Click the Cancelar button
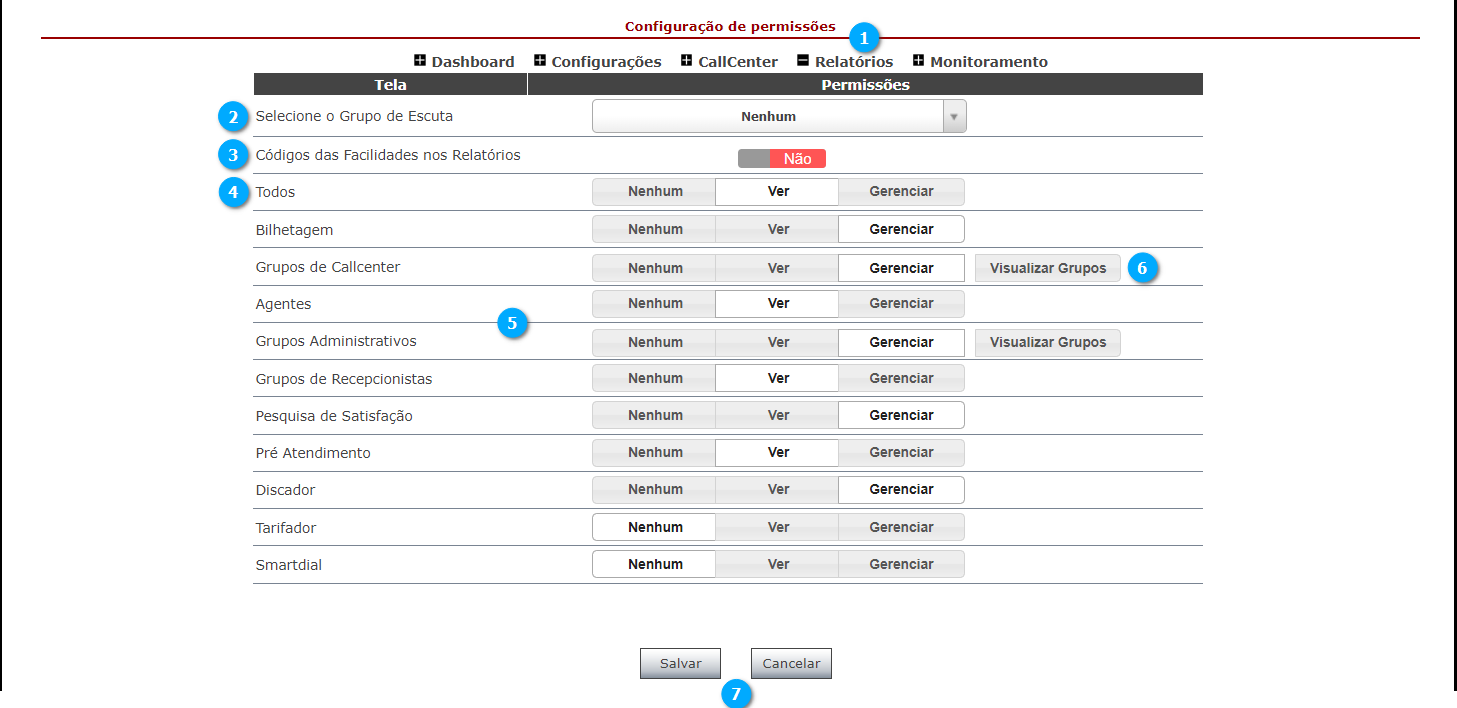This screenshot has width=1457, height=708. pos(791,663)
